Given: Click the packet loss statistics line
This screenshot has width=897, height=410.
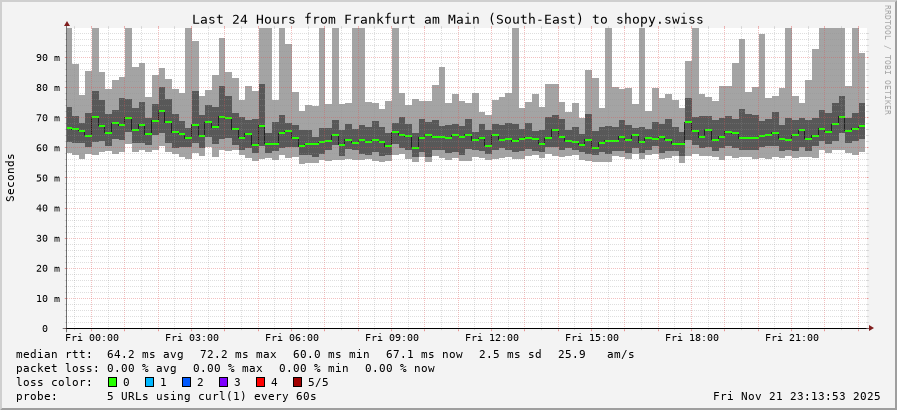Looking at the screenshot, I should click(x=225, y=368).
